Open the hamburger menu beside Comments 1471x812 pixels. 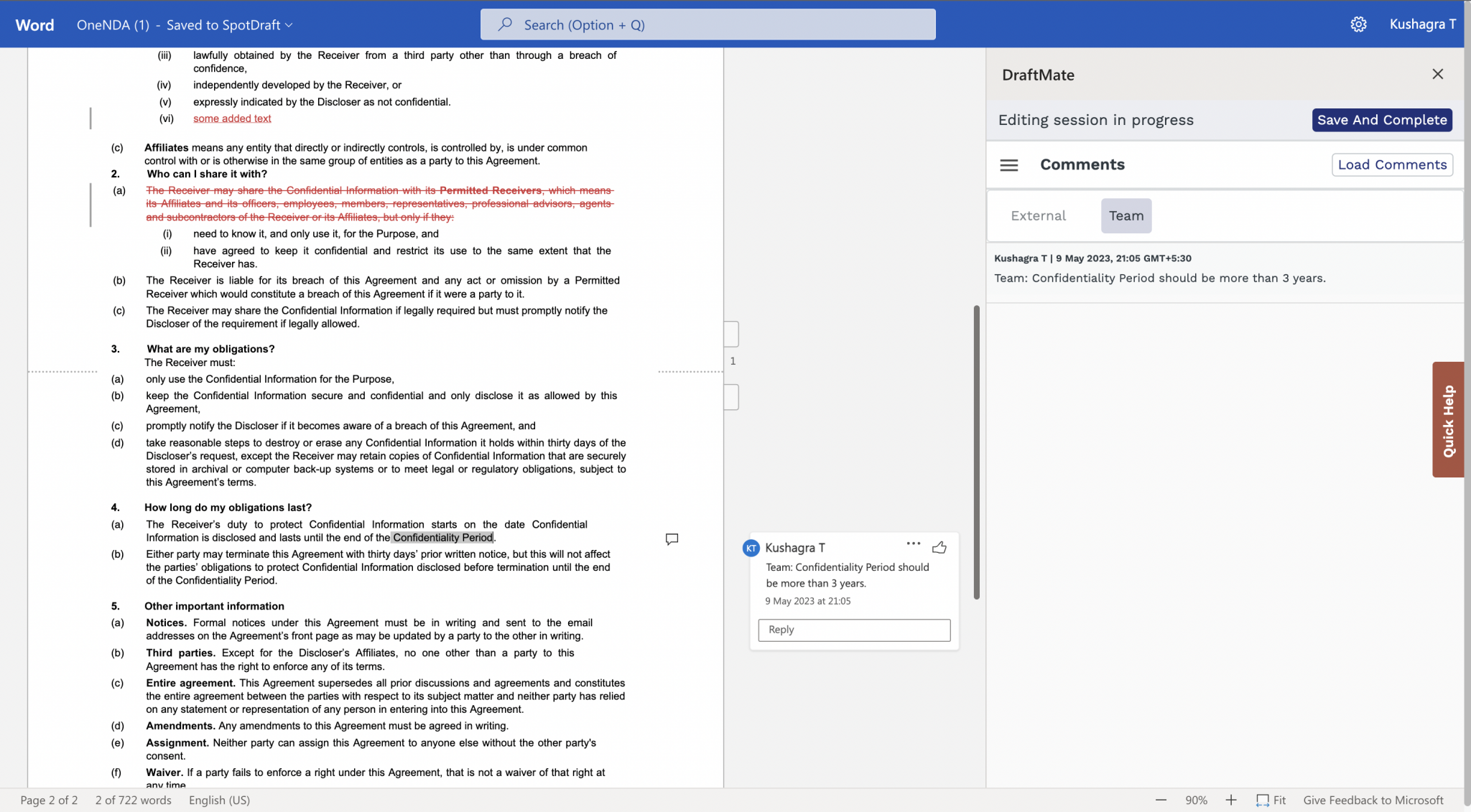pyautogui.click(x=1008, y=164)
